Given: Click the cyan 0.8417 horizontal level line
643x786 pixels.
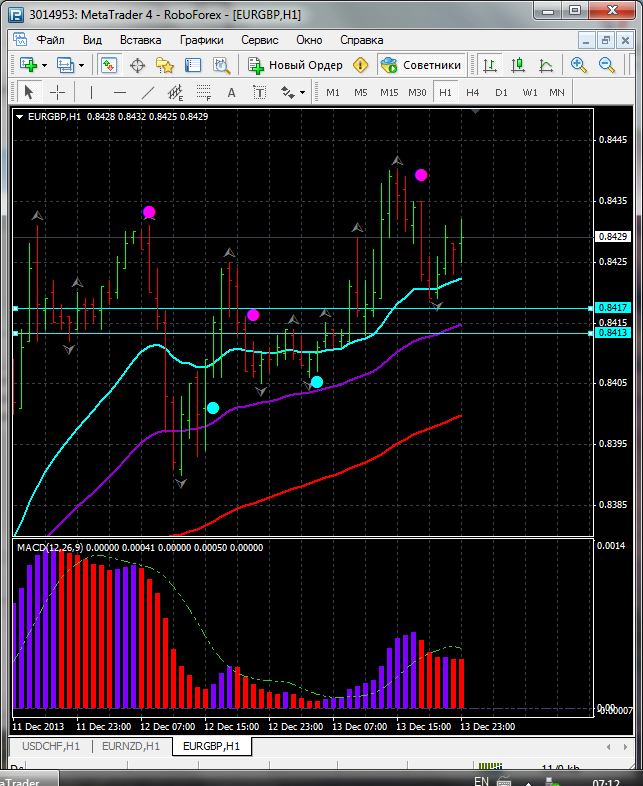Looking at the screenshot, I should (x=300, y=308).
